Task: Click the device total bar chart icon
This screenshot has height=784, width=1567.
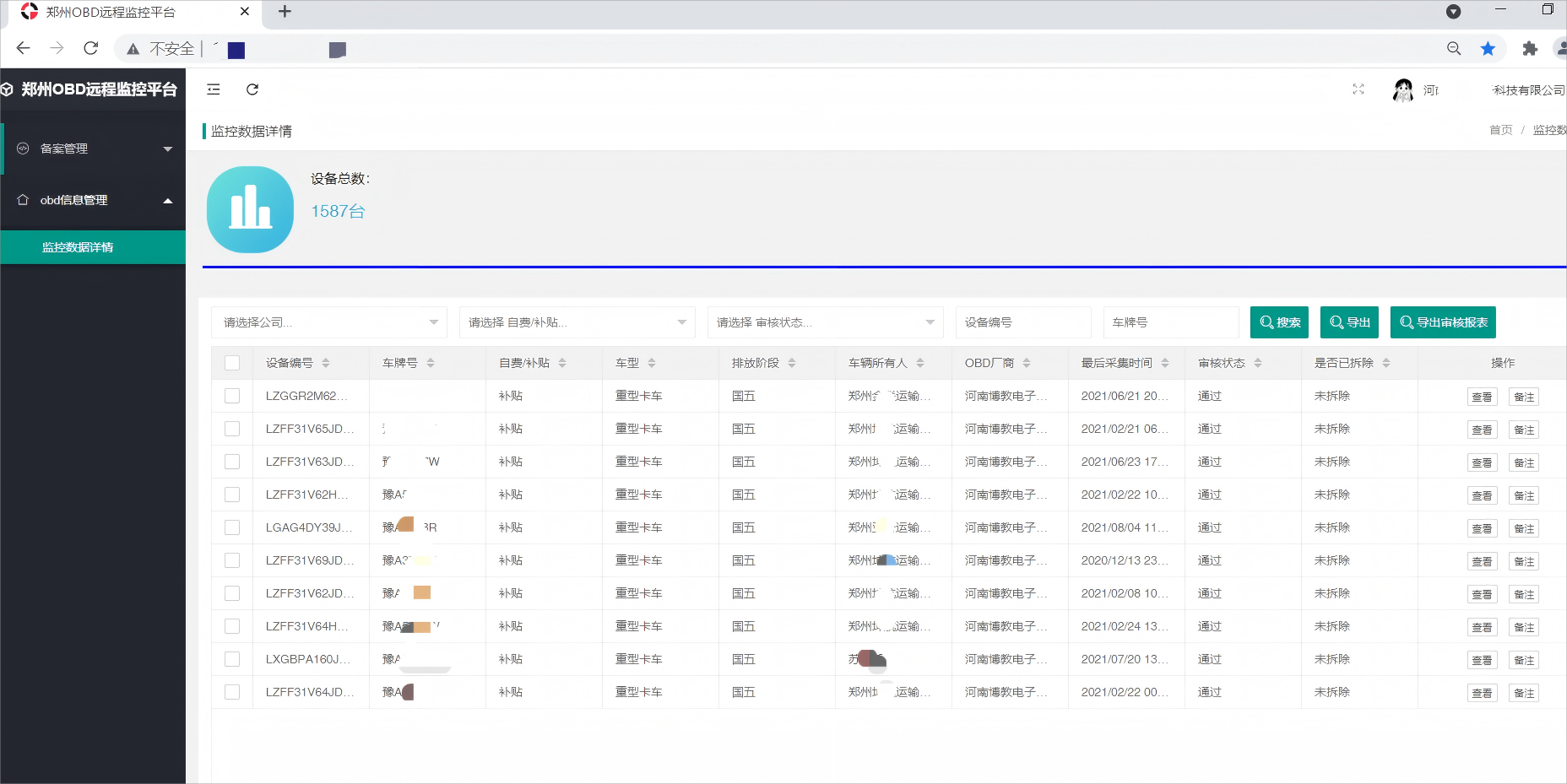Action: [x=250, y=209]
